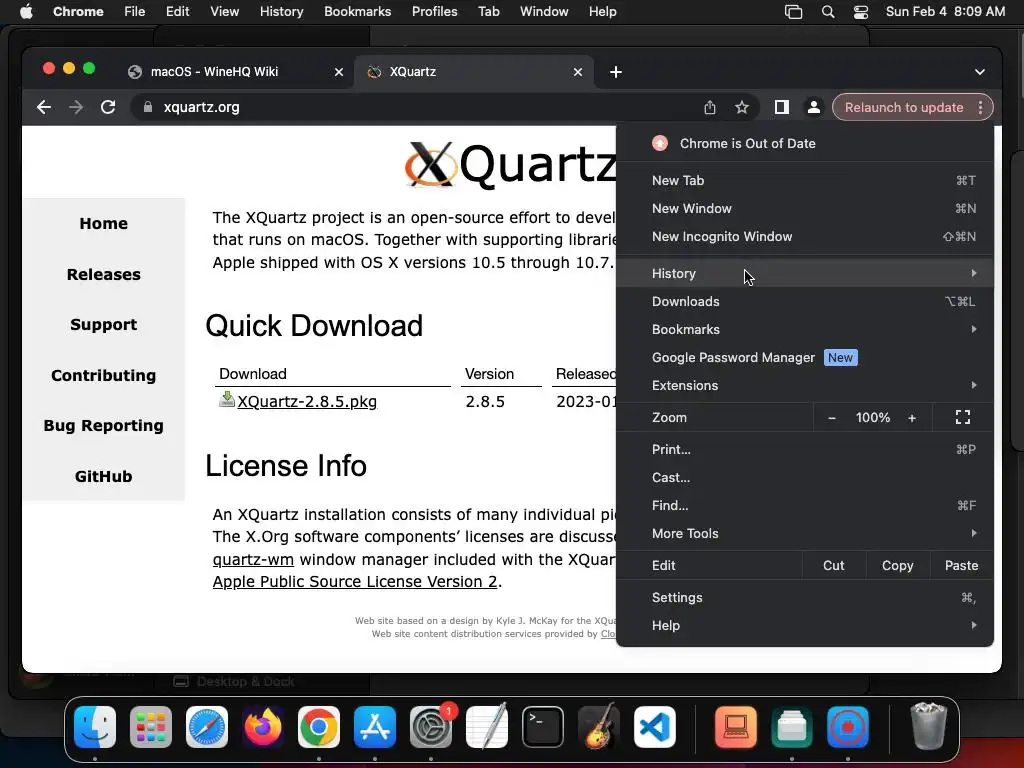The width and height of the screenshot is (1024, 768).
Task: Download the XQuartz-2.8.5.pkg link
Action: pos(306,401)
